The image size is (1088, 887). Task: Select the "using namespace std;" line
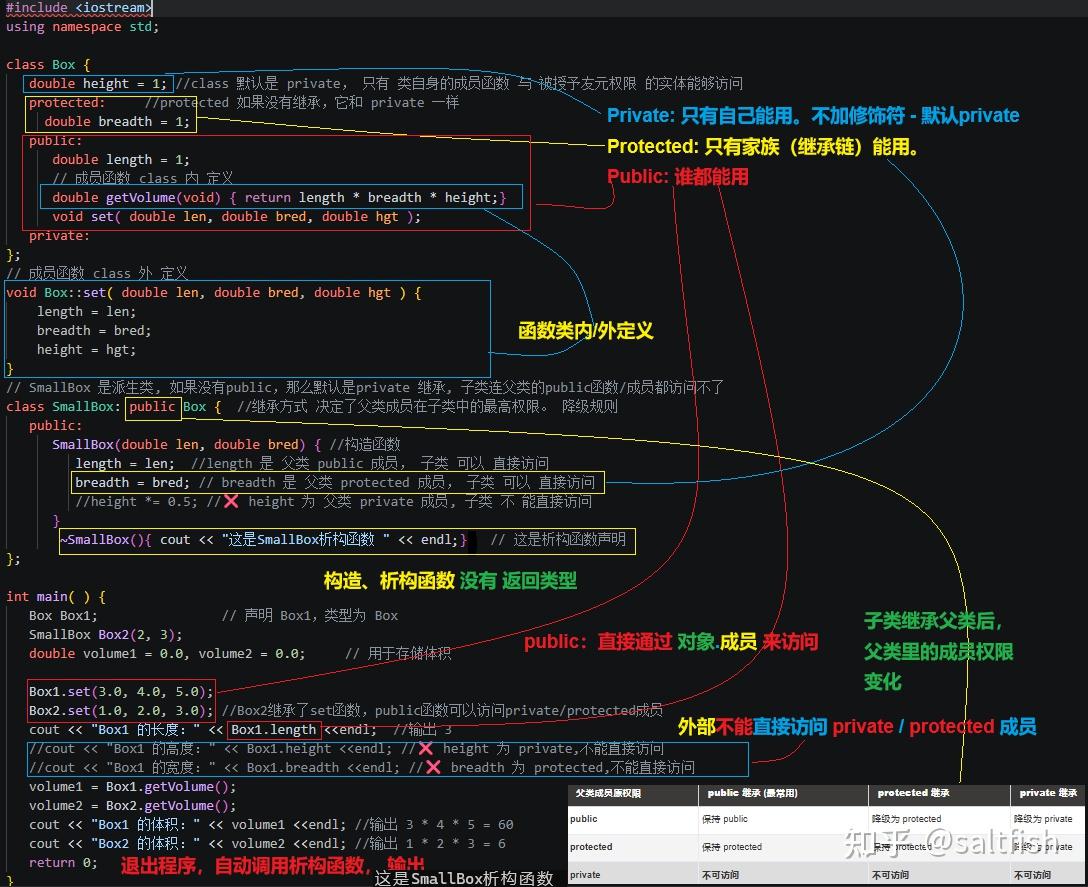coord(83,26)
